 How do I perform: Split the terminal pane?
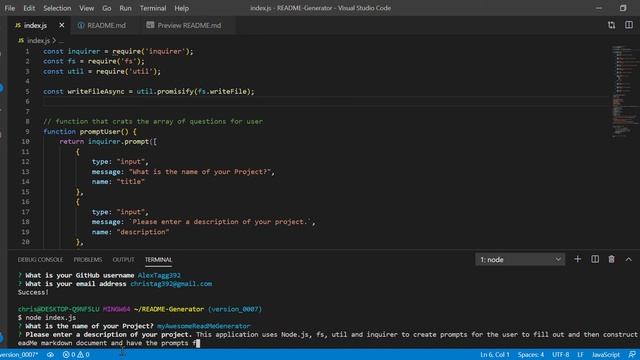pos(595,259)
